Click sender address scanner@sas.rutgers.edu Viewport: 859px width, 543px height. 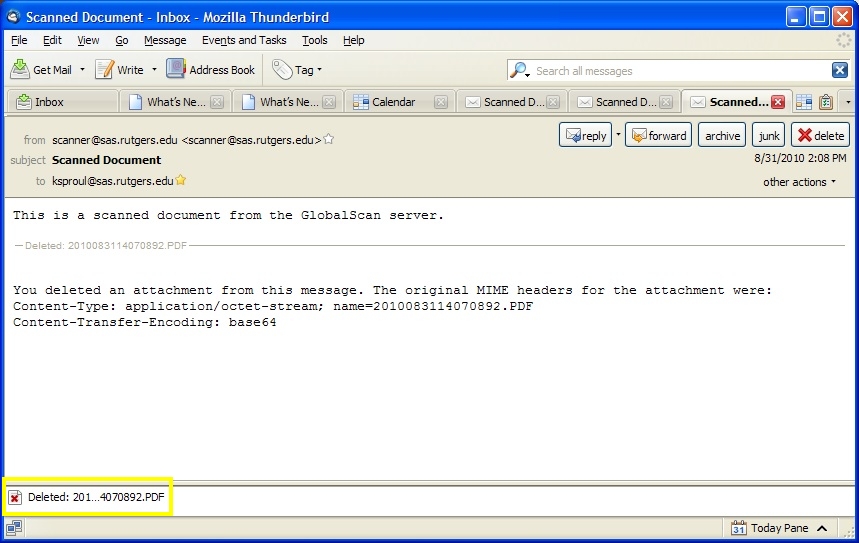pyautogui.click(x=186, y=140)
